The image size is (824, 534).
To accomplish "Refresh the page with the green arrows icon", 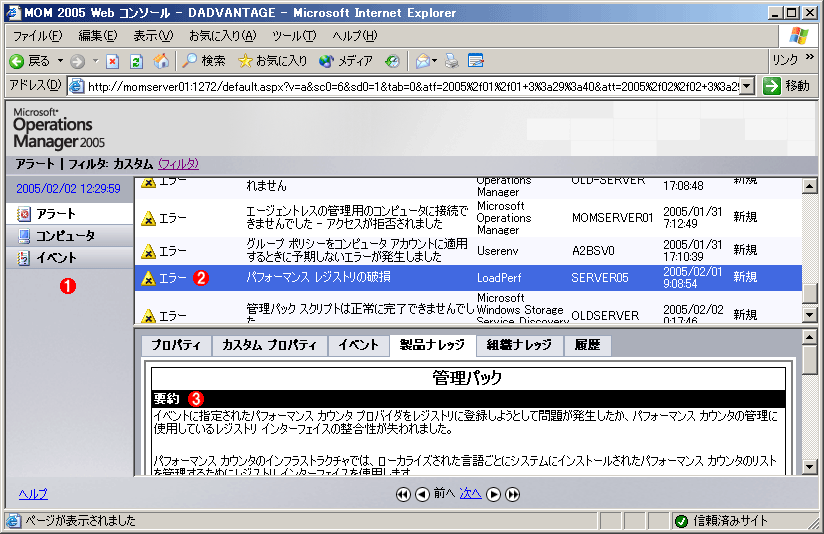I will tap(136, 61).
